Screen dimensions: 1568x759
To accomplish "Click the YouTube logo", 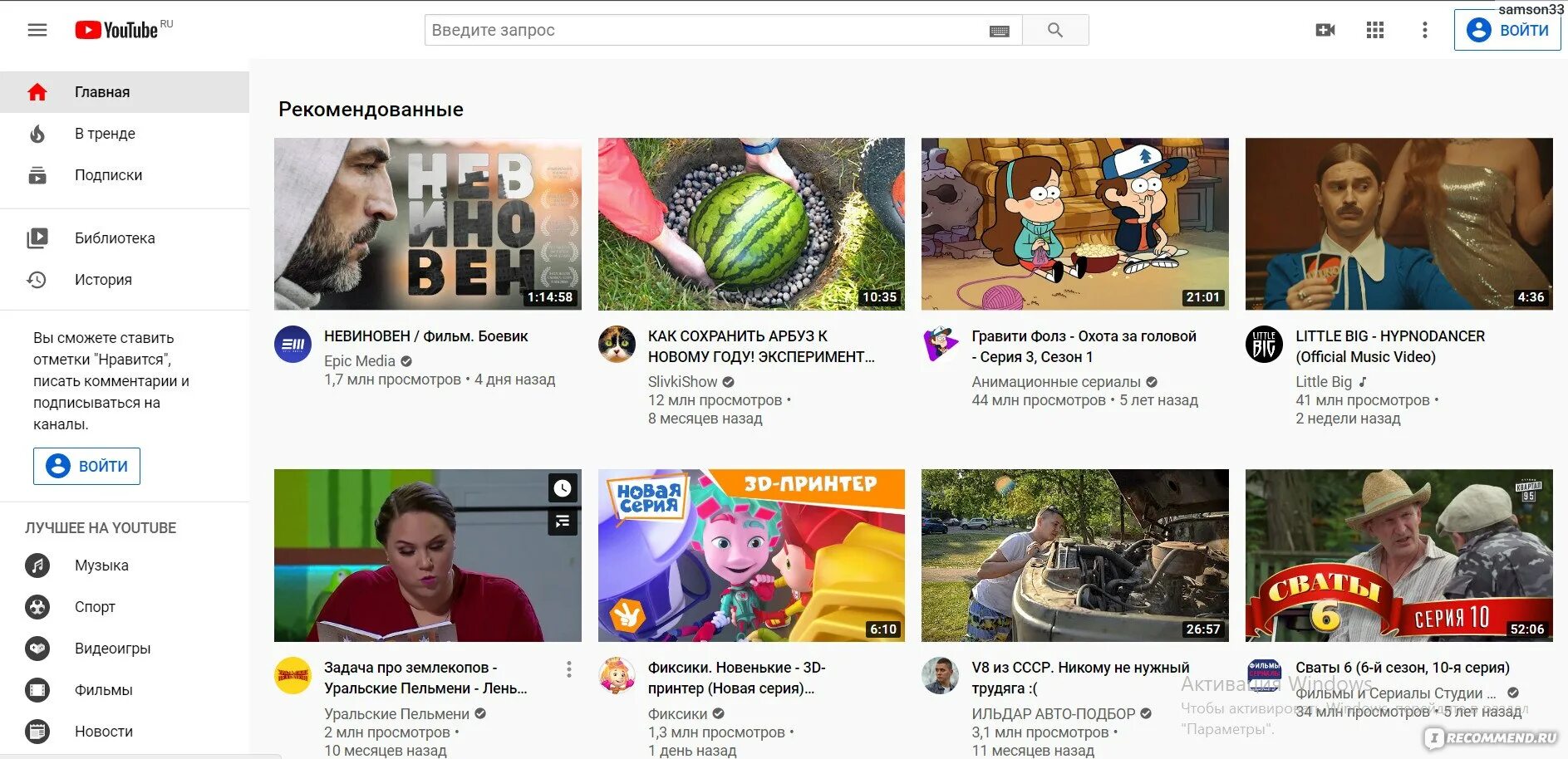I will pos(116,30).
